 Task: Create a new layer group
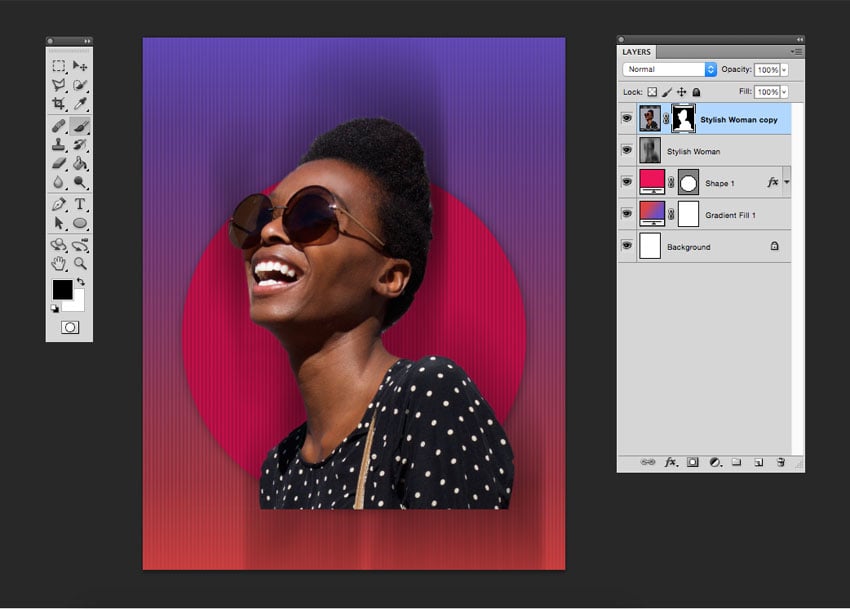[736, 462]
